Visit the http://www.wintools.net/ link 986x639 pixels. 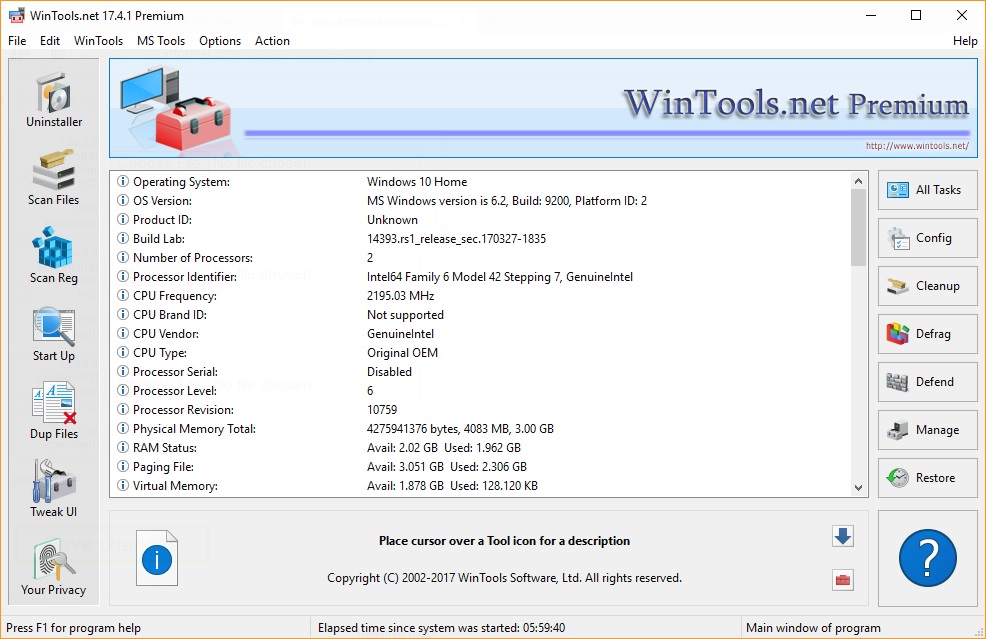917,146
